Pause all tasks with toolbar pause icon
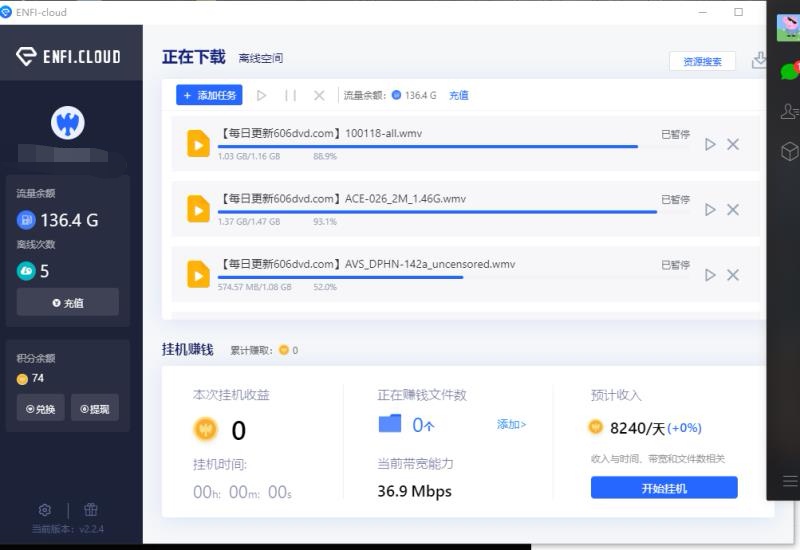 click(290, 95)
